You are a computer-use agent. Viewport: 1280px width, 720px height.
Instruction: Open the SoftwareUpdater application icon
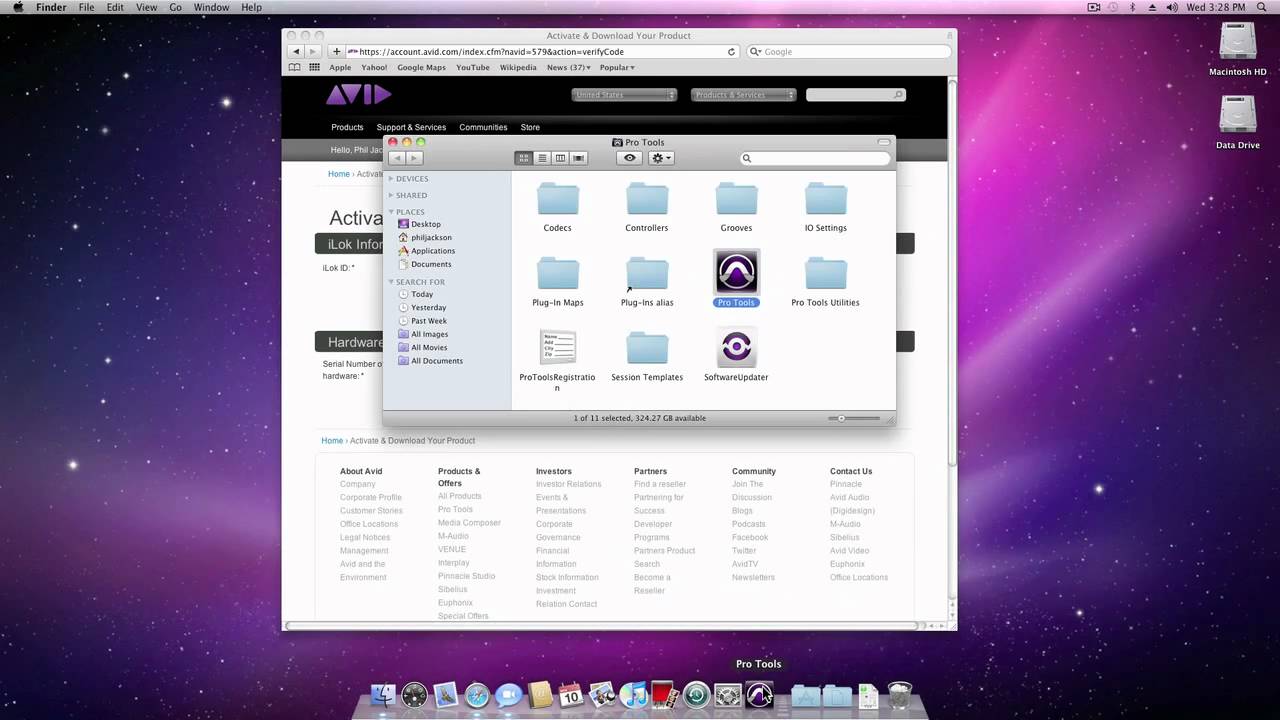[x=736, y=347]
